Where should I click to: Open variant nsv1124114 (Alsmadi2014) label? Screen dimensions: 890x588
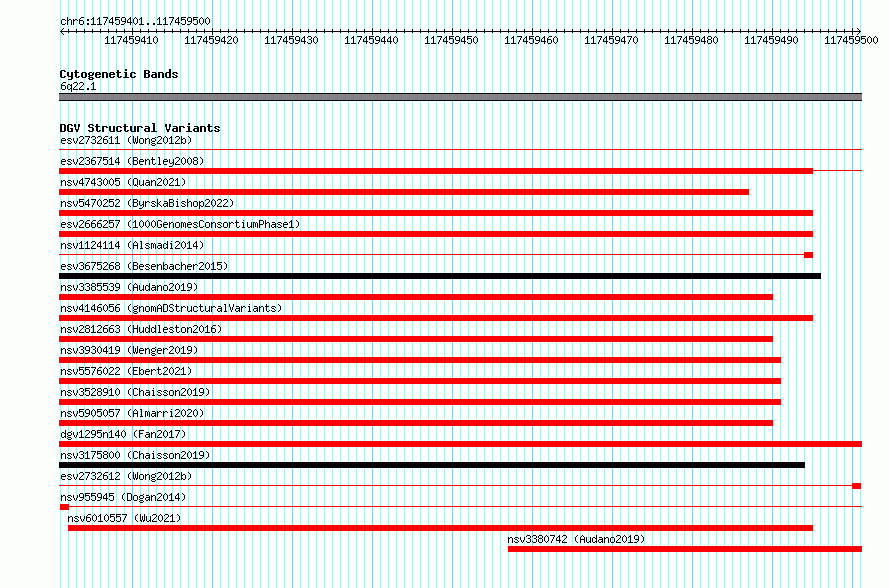click(x=132, y=245)
